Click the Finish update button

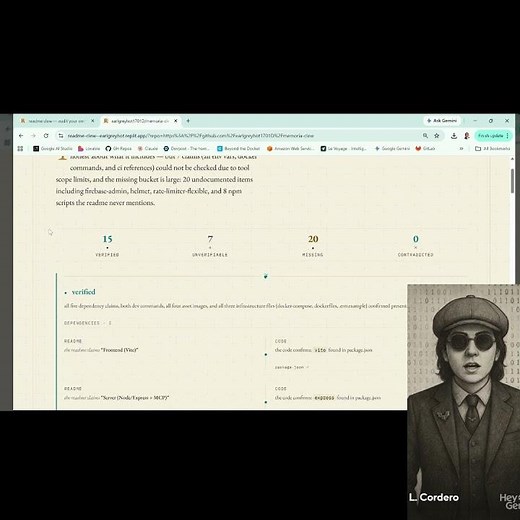point(493,136)
